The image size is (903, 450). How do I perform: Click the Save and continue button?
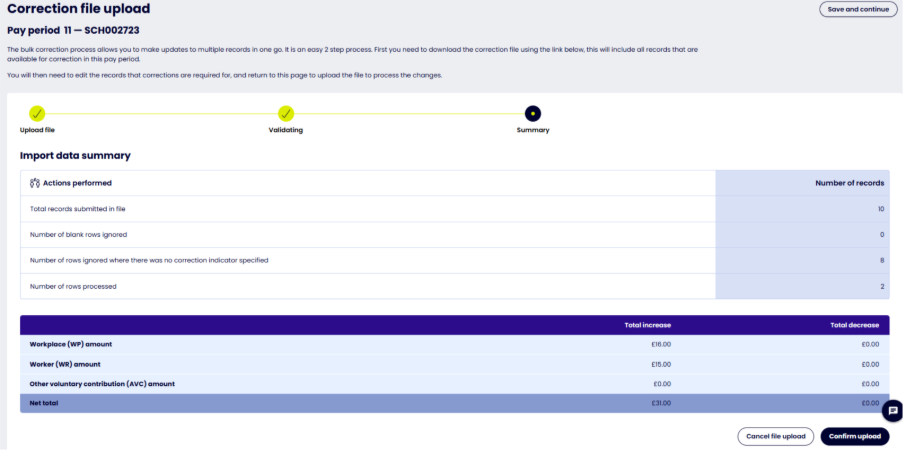click(x=857, y=10)
